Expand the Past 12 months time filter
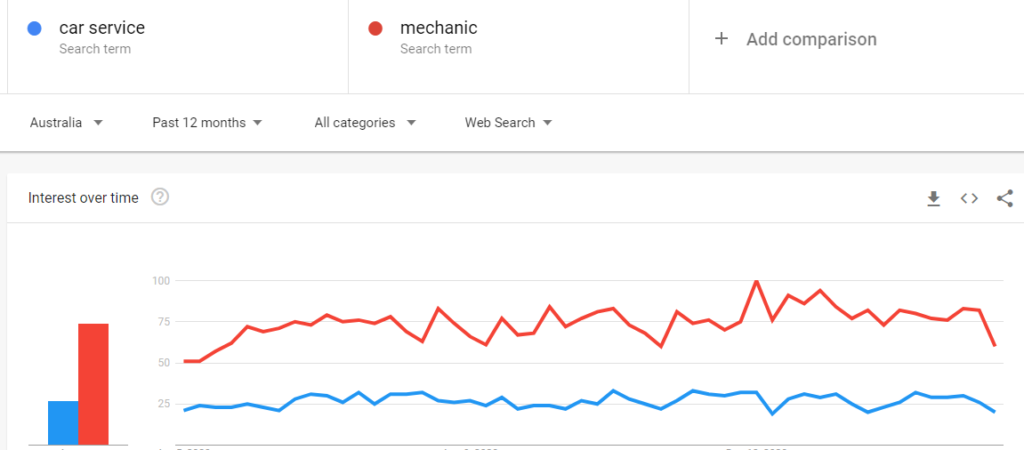The image size is (1024, 450). pos(207,123)
